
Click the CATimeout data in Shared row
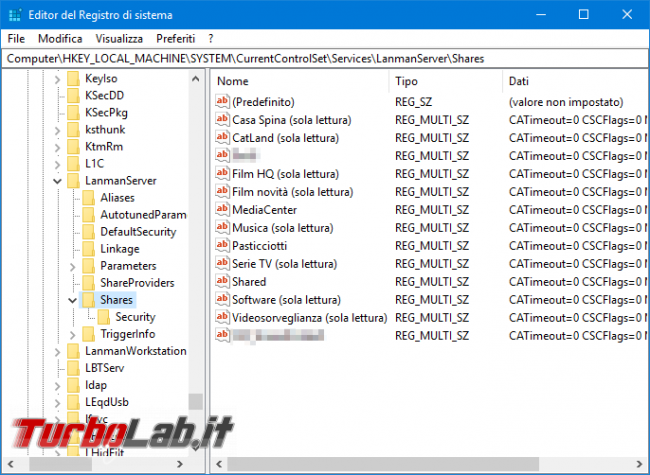tap(577, 282)
